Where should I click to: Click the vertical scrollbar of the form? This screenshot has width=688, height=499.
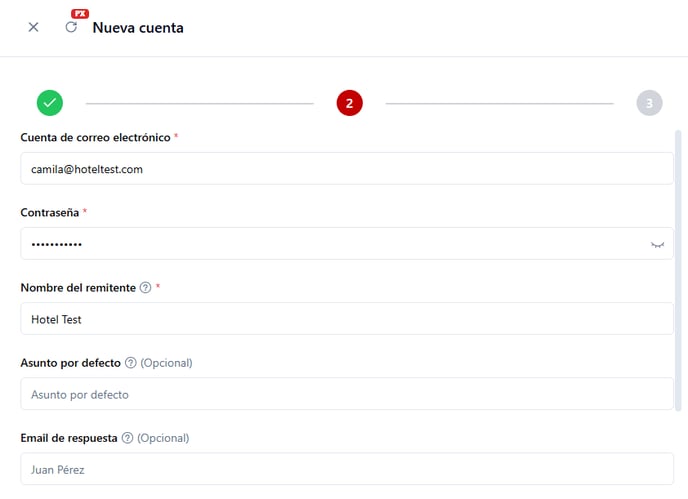click(679, 270)
